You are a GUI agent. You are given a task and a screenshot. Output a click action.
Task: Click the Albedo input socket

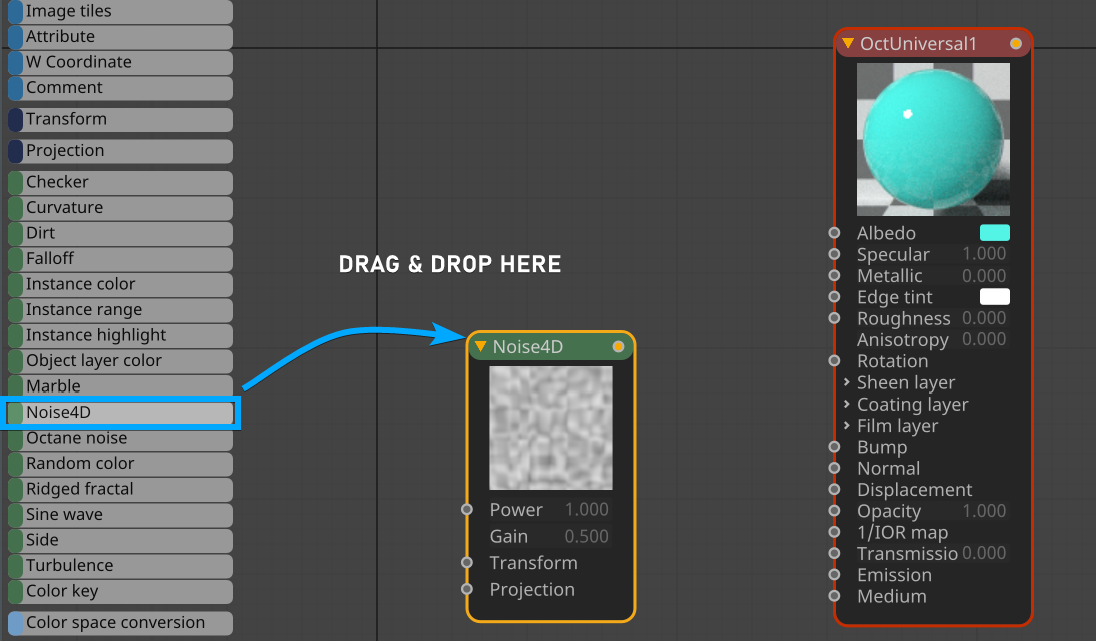click(835, 233)
